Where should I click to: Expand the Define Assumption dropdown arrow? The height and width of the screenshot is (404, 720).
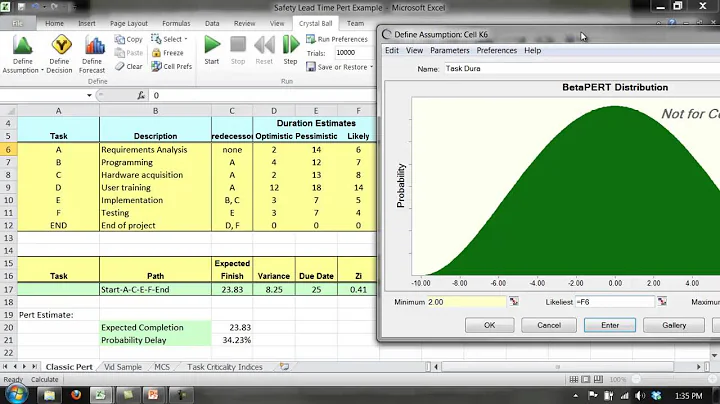(42, 71)
